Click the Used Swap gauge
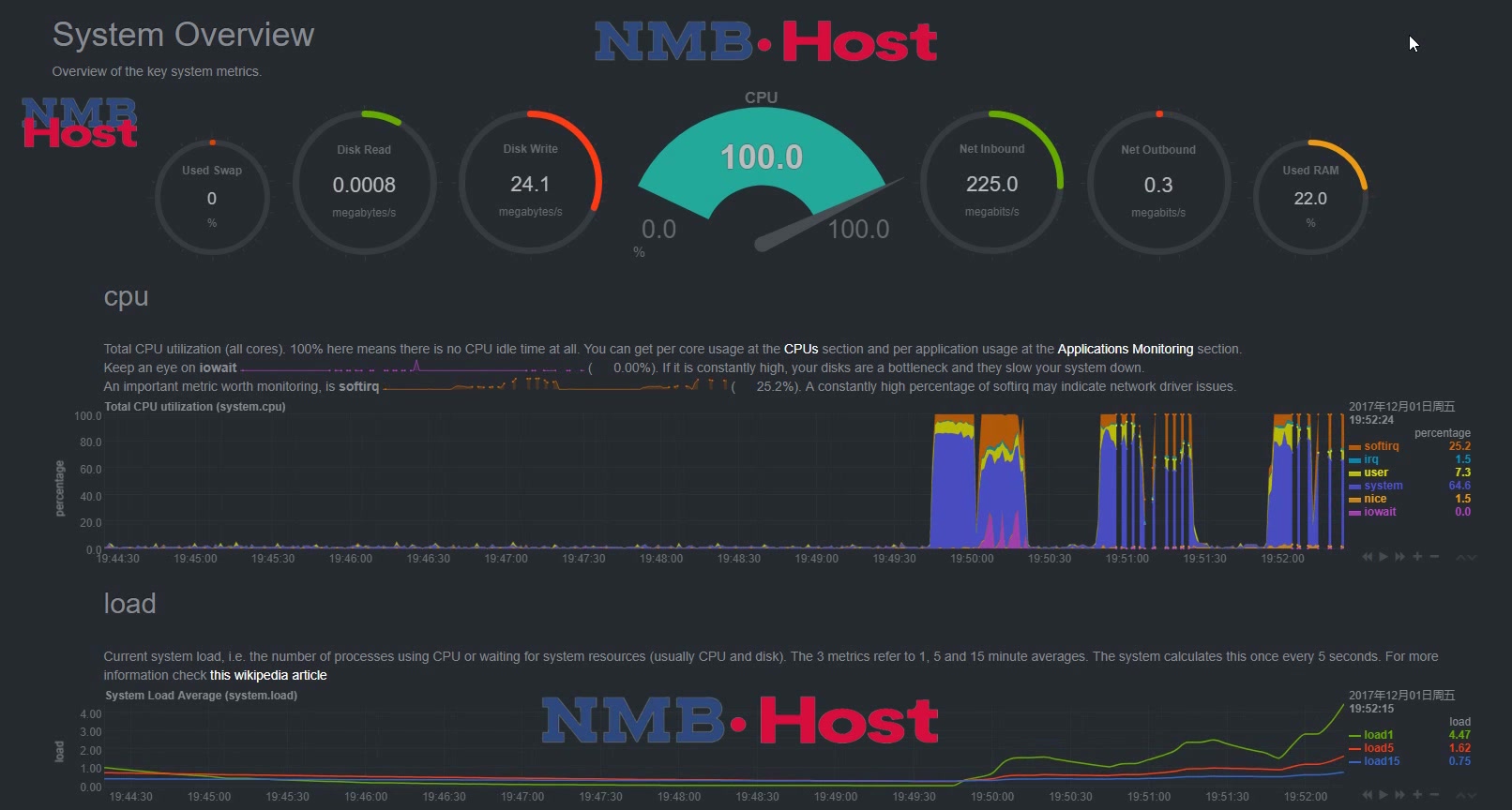Viewport: 1512px width, 810px height. click(212, 196)
